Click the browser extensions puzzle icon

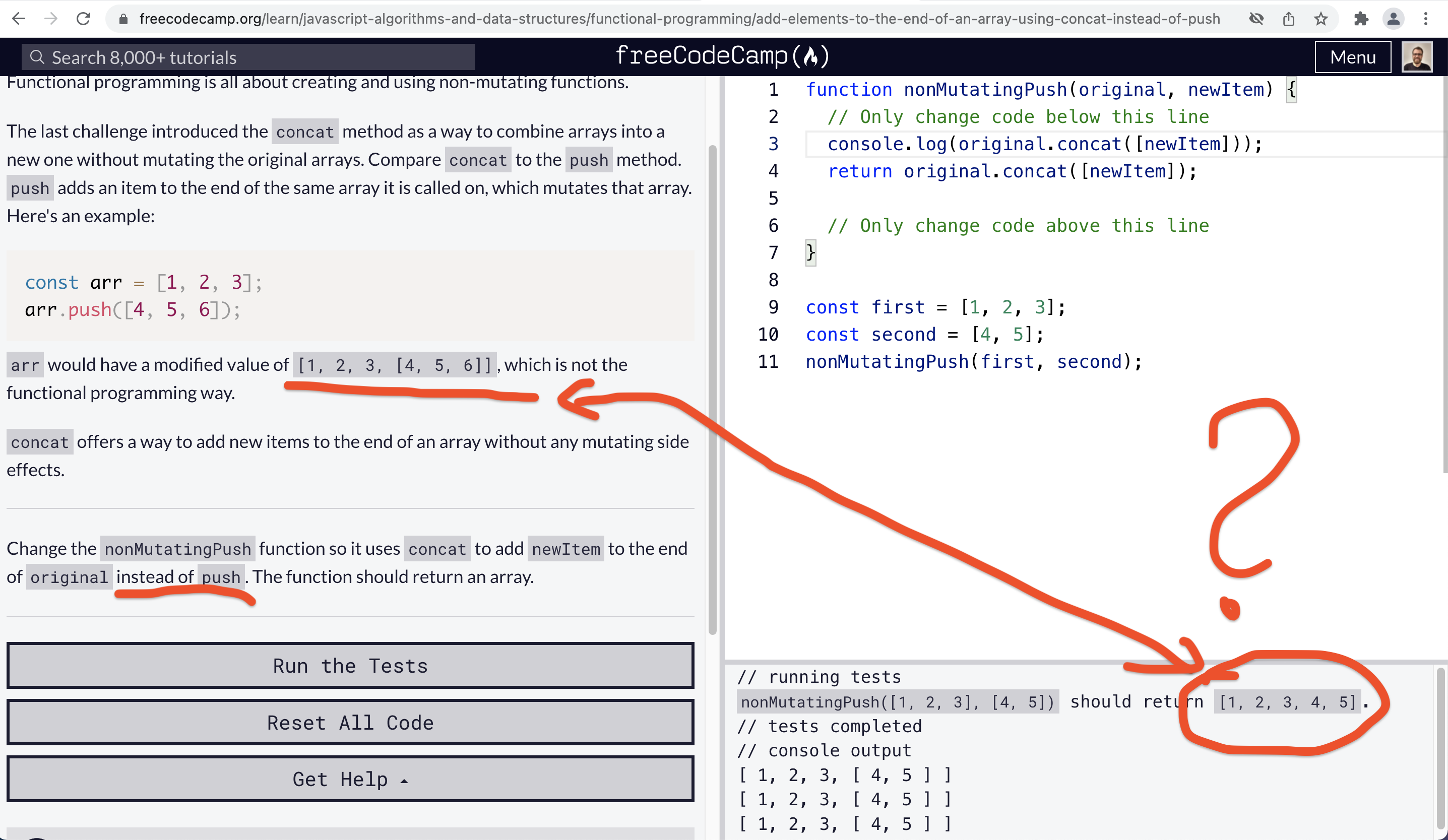pyautogui.click(x=1363, y=20)
